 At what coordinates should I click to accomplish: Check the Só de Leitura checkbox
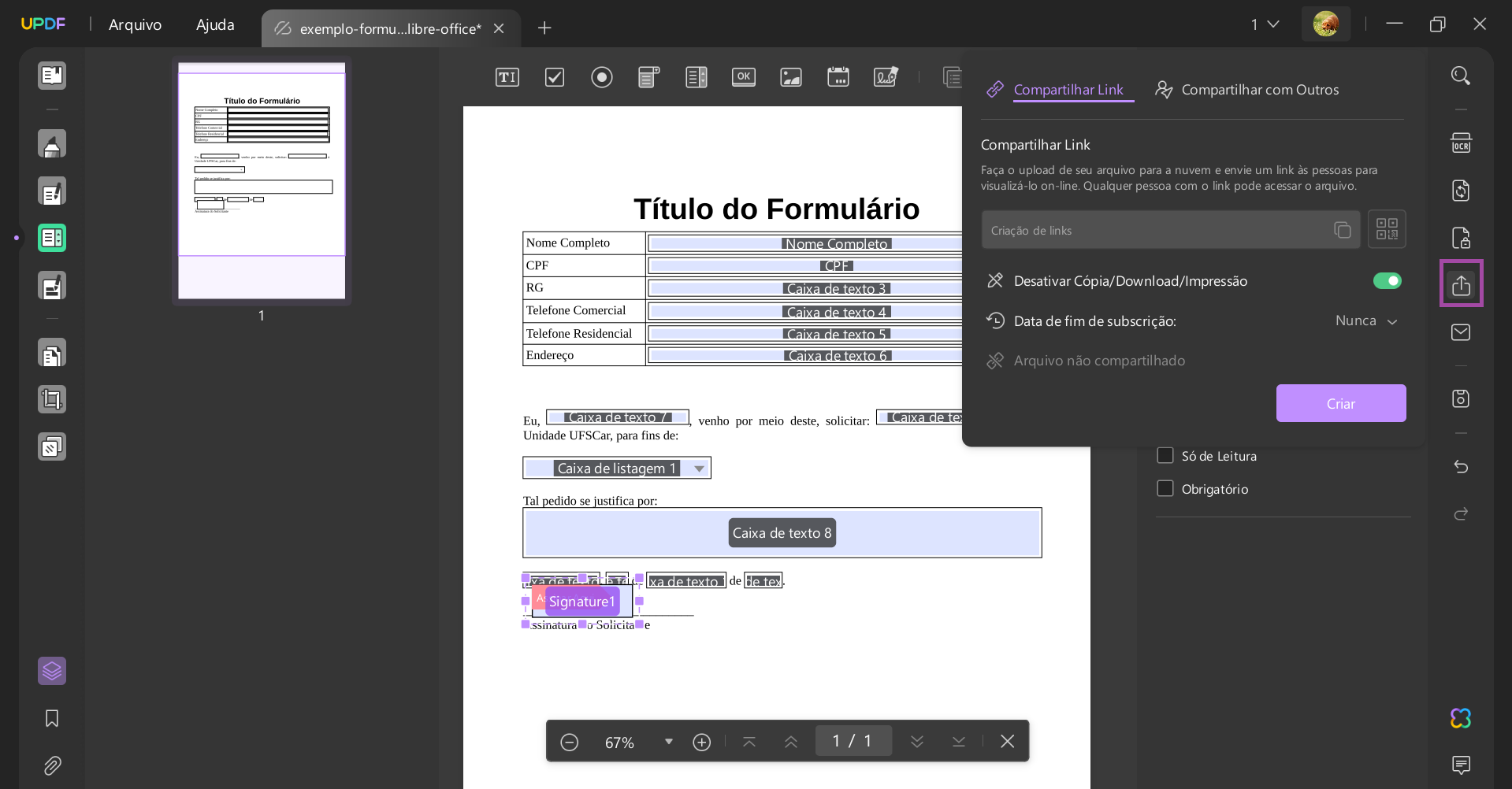click(1165, 455)
